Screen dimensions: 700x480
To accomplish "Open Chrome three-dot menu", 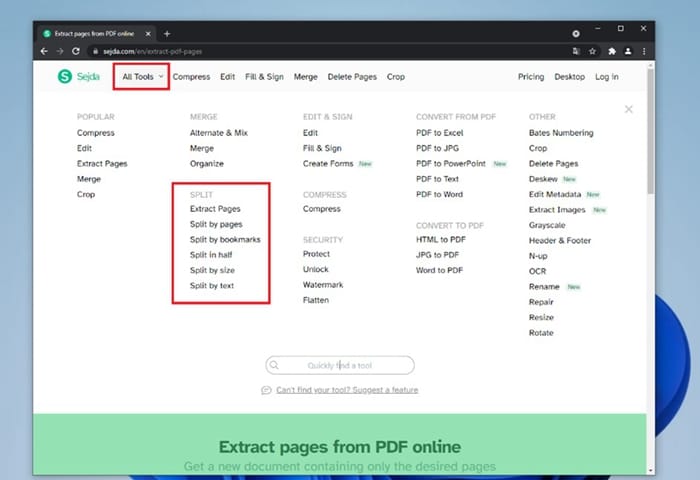I will pos(644,51).
